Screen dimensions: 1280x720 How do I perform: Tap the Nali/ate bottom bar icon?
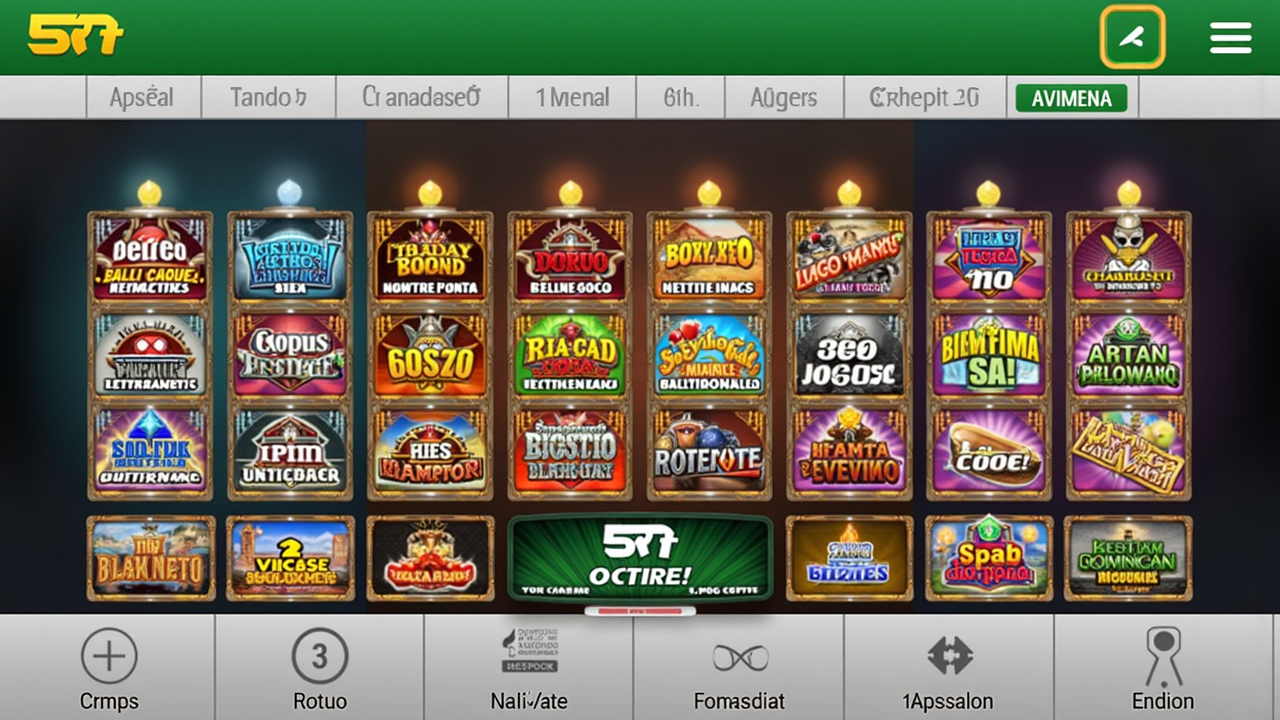click(529, 650)
